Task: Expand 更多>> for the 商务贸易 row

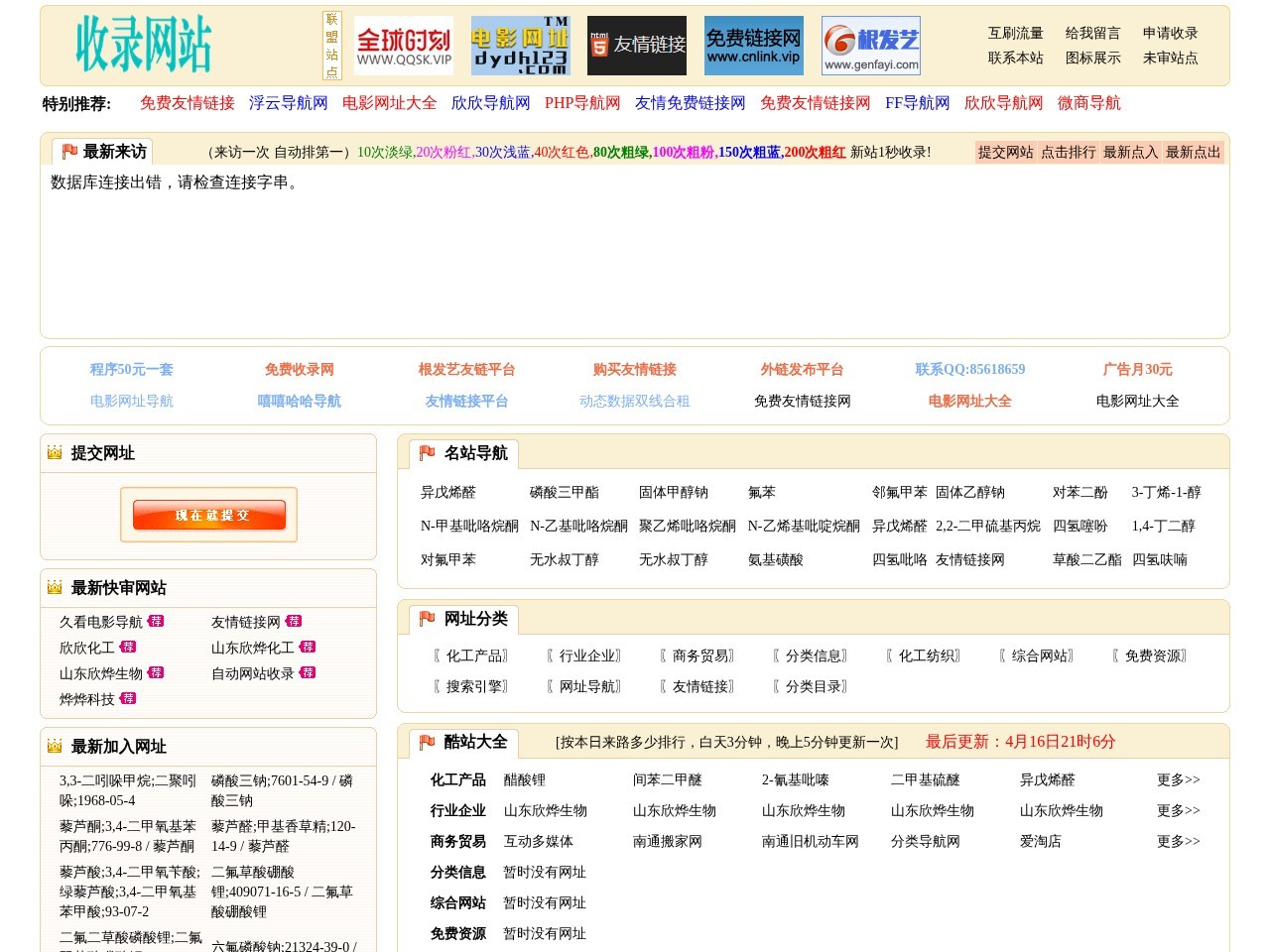Action: [x=1179, y=841]
